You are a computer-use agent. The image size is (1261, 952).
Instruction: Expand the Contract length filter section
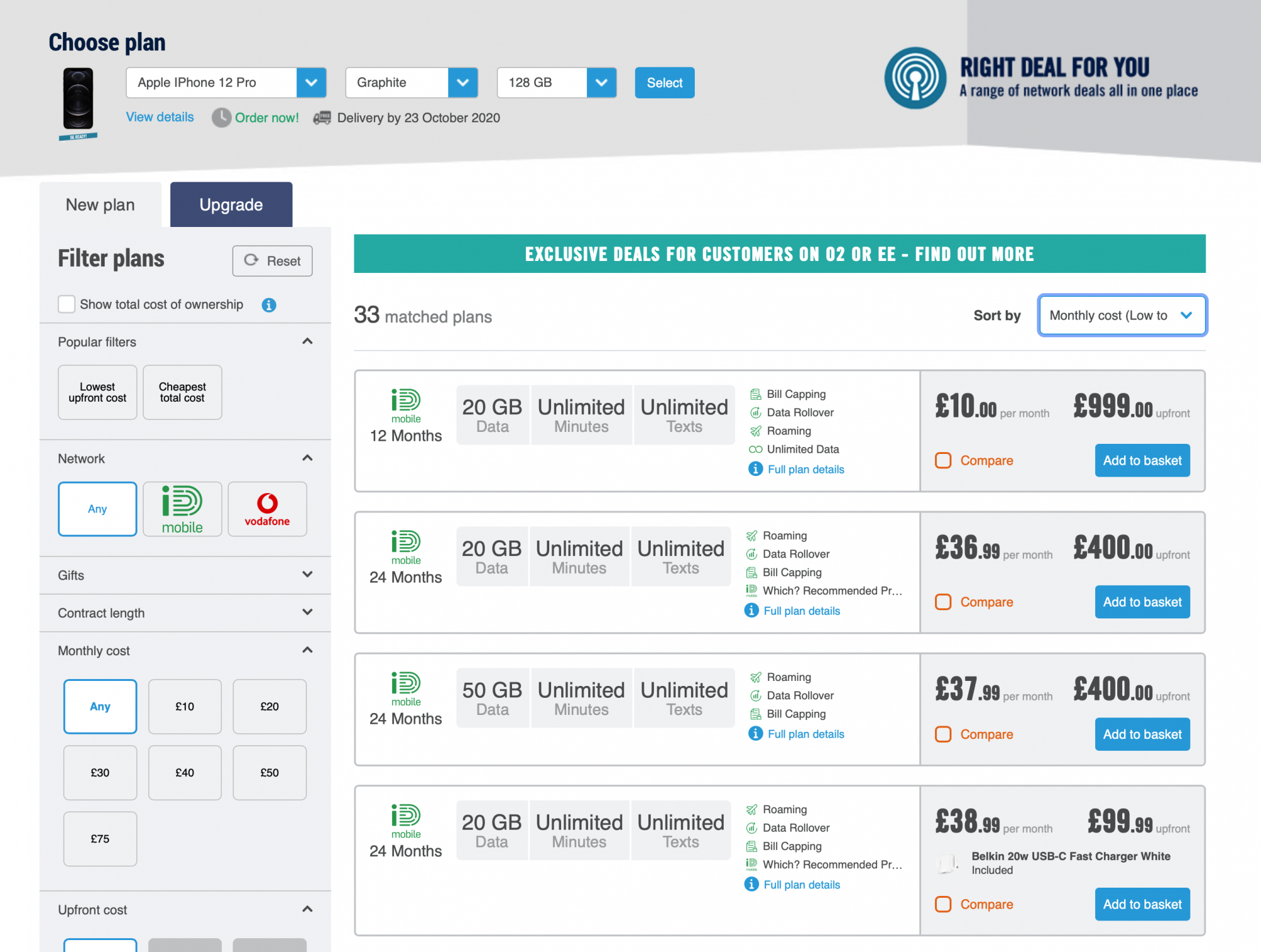307,613
